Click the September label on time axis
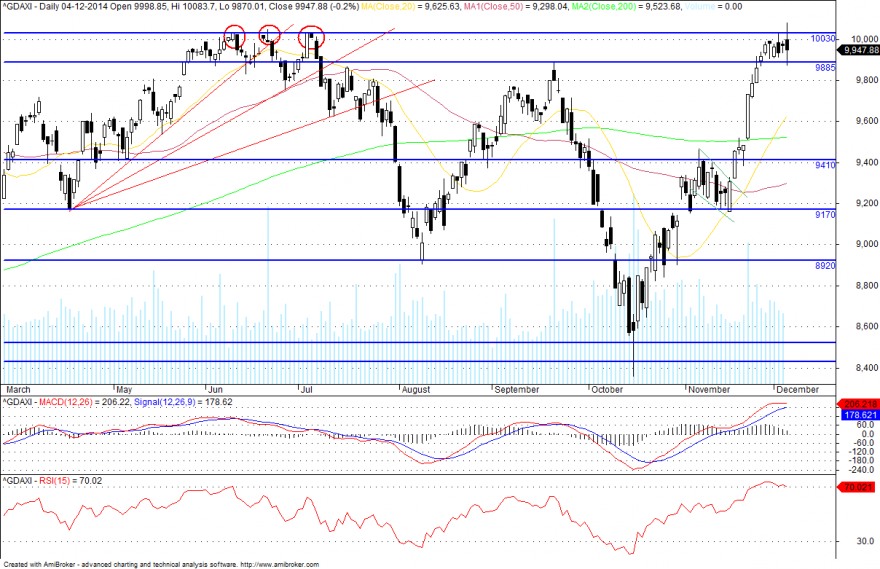The image size is (880, 569). [x=516, y=389]
